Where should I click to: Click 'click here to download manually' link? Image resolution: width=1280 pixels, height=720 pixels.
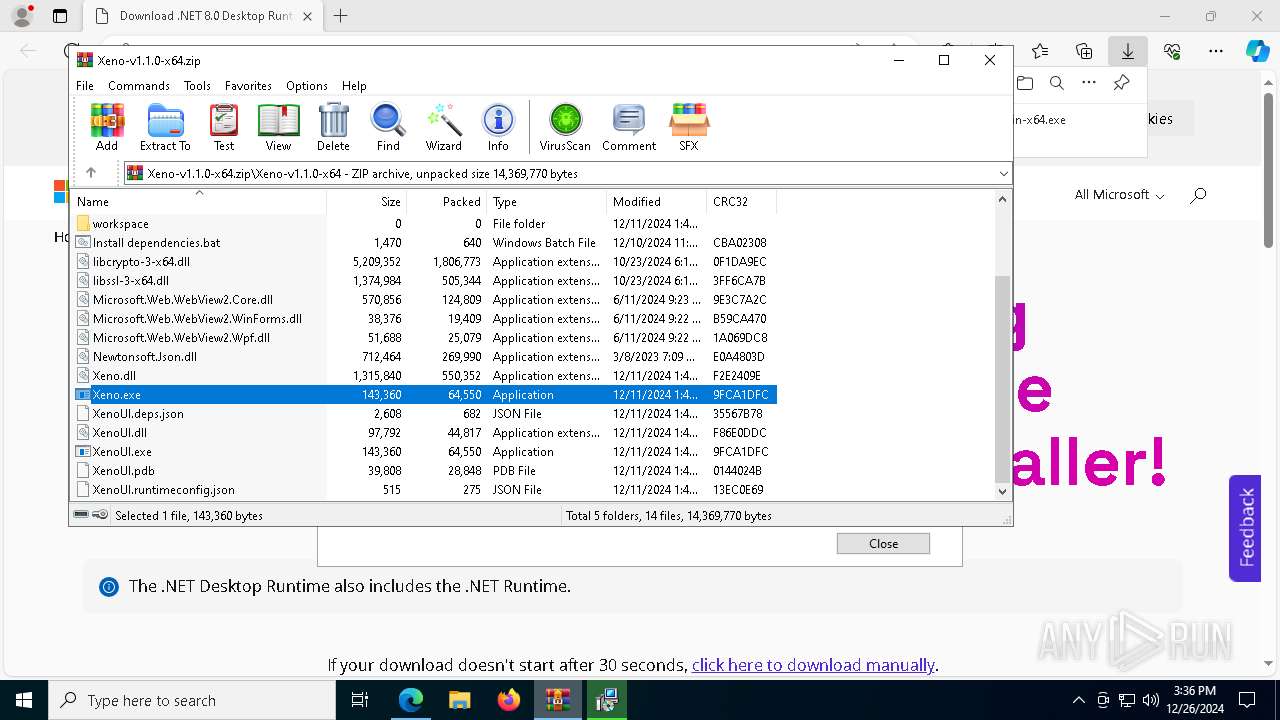pos(813,665)
